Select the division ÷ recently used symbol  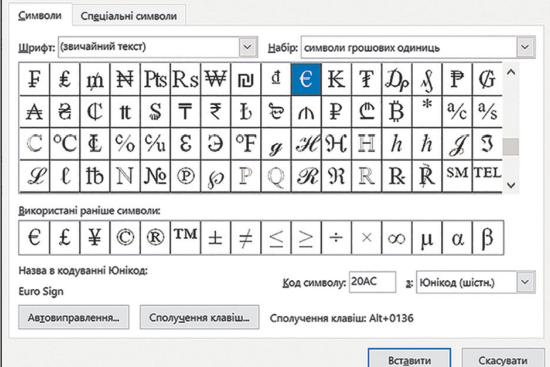pyautogui.click(x=336, y=238)
